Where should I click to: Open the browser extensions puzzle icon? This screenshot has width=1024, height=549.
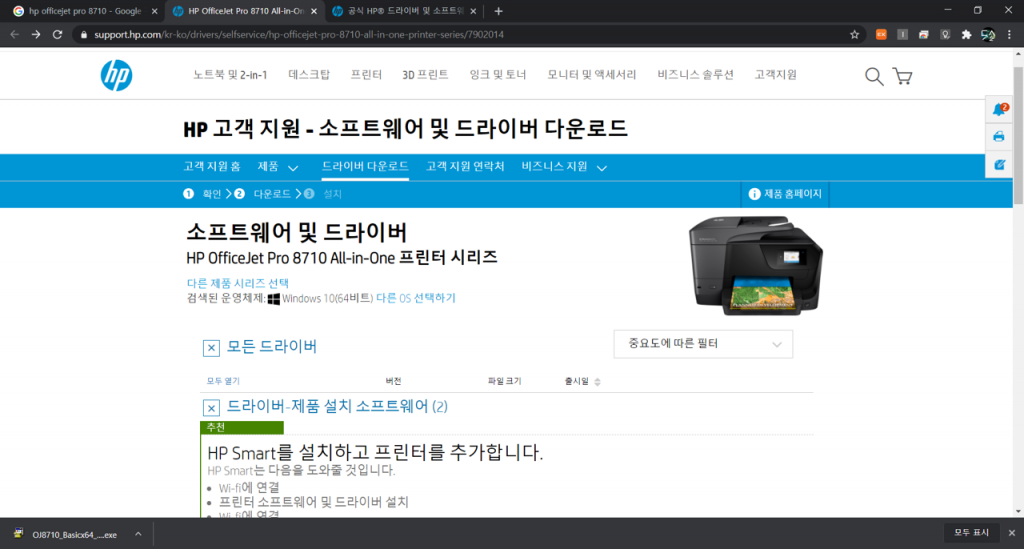click(x=966, y=34)
